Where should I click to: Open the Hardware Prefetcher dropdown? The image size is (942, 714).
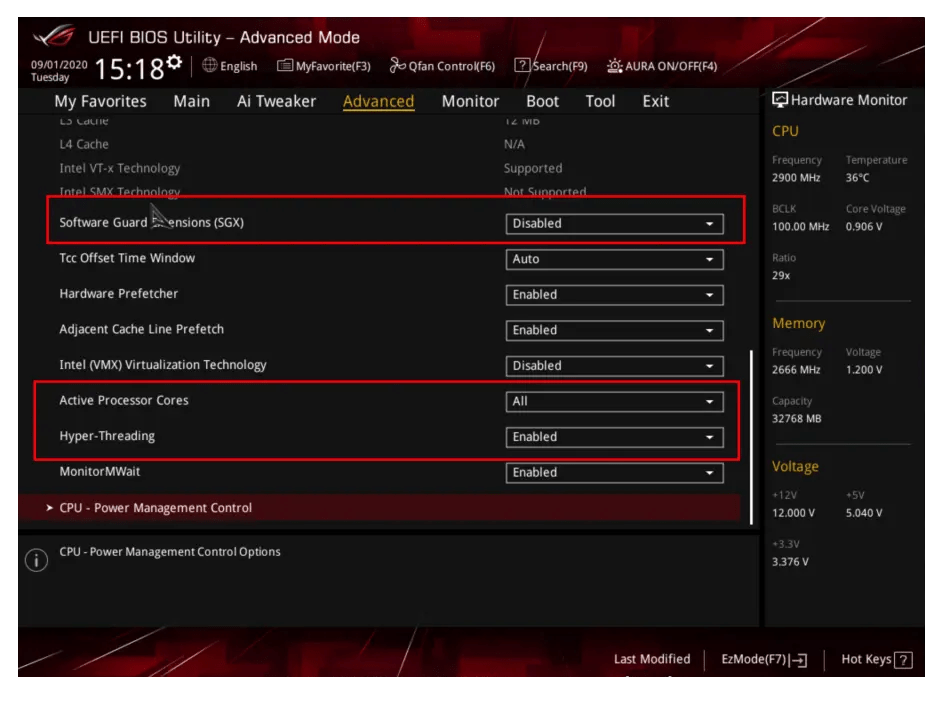pyautogui.click(x=614, y=294)
